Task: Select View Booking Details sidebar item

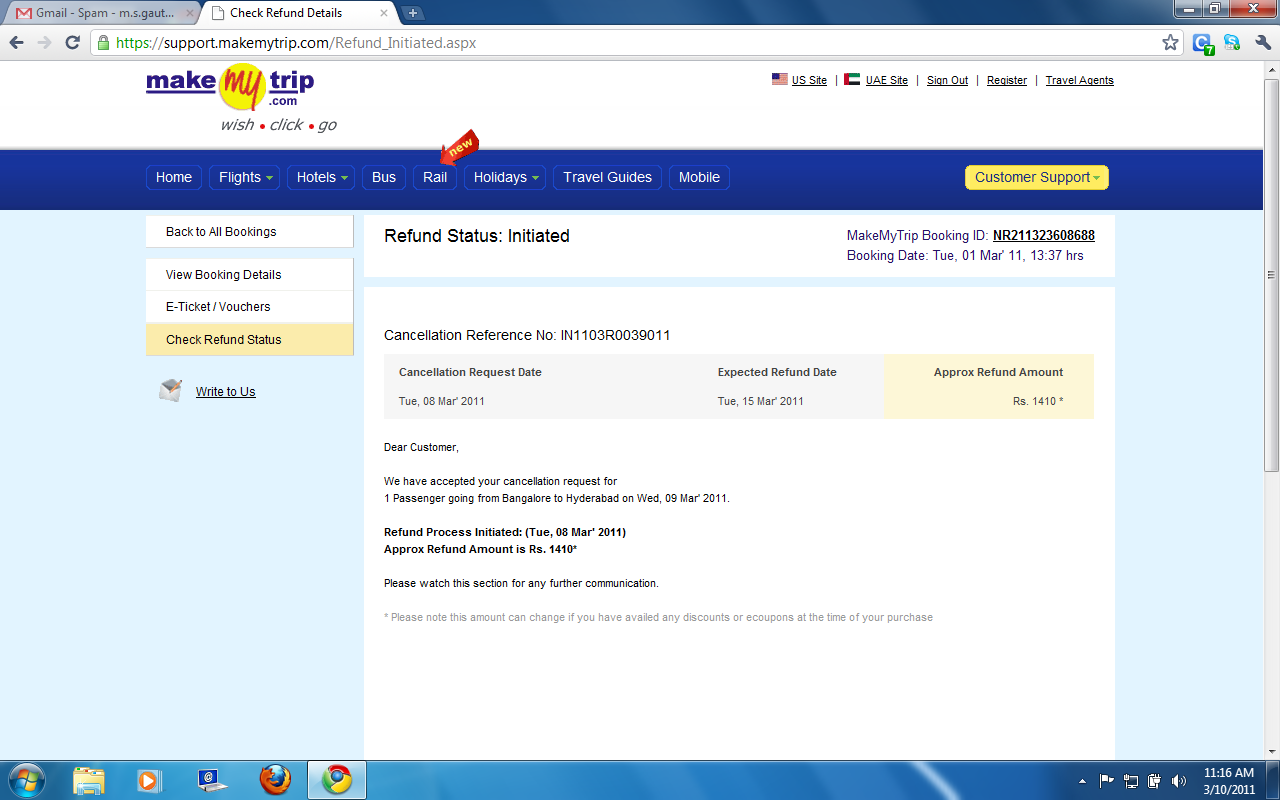Action: point(249,275)
